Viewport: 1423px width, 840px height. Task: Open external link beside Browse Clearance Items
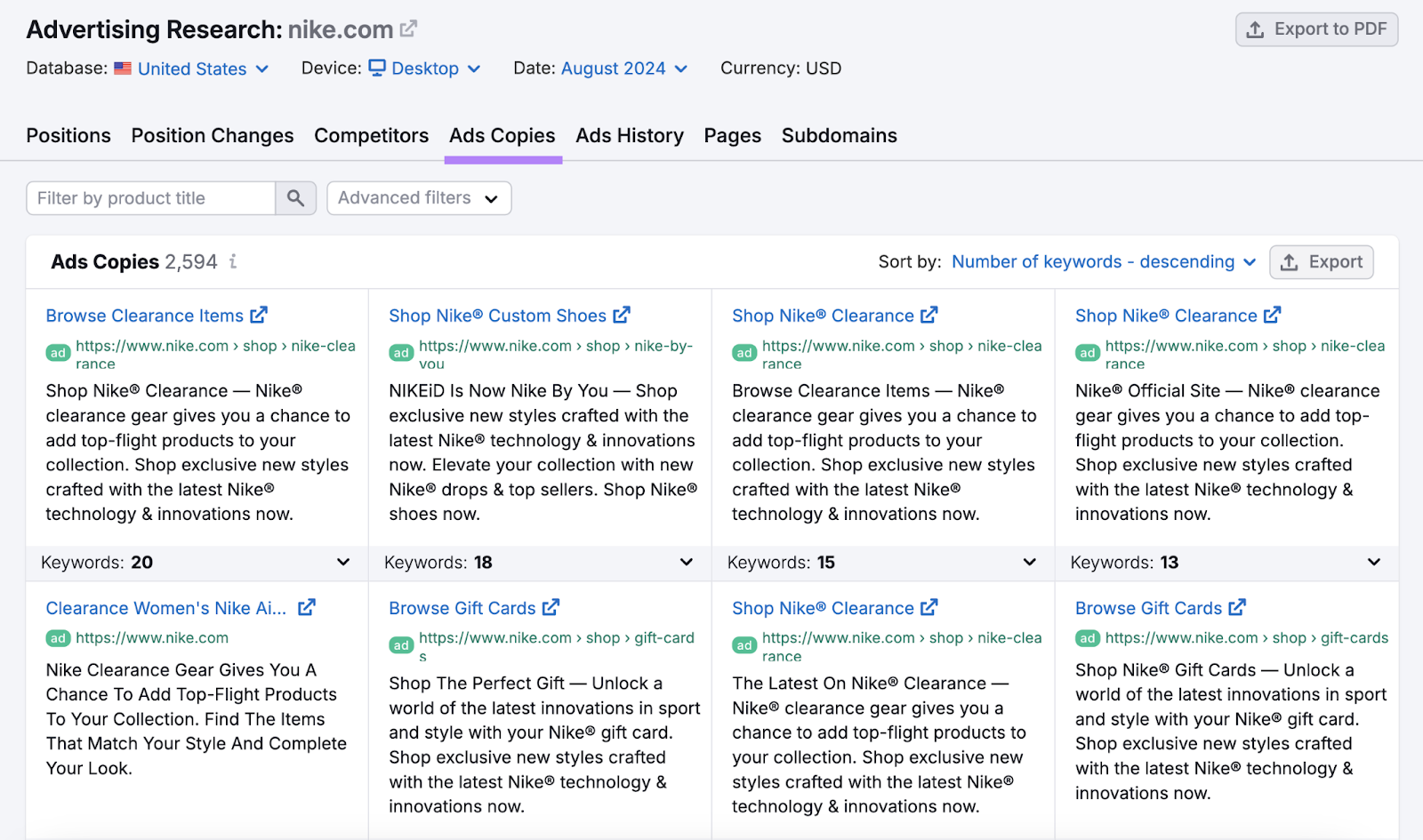pyautogui.click(x=259, y=316)
